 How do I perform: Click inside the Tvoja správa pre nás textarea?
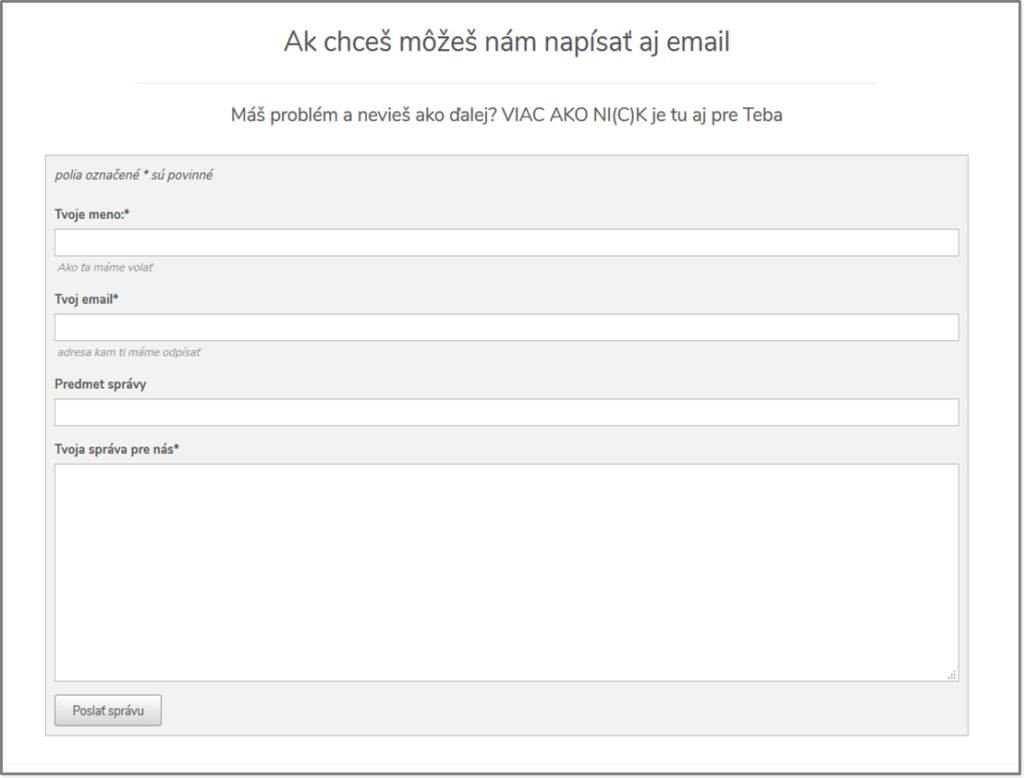506,572
